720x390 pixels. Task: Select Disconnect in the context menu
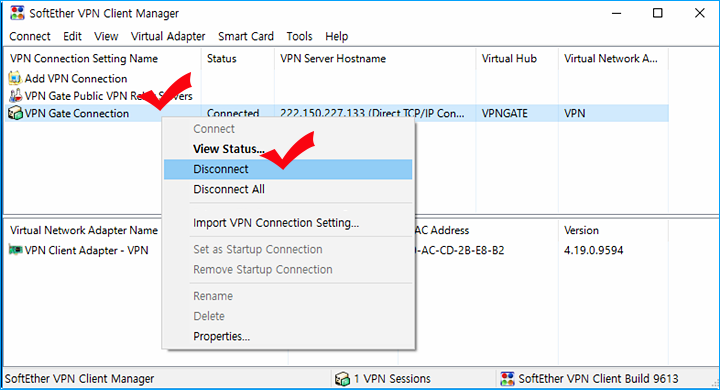click(x=288, y=169)
